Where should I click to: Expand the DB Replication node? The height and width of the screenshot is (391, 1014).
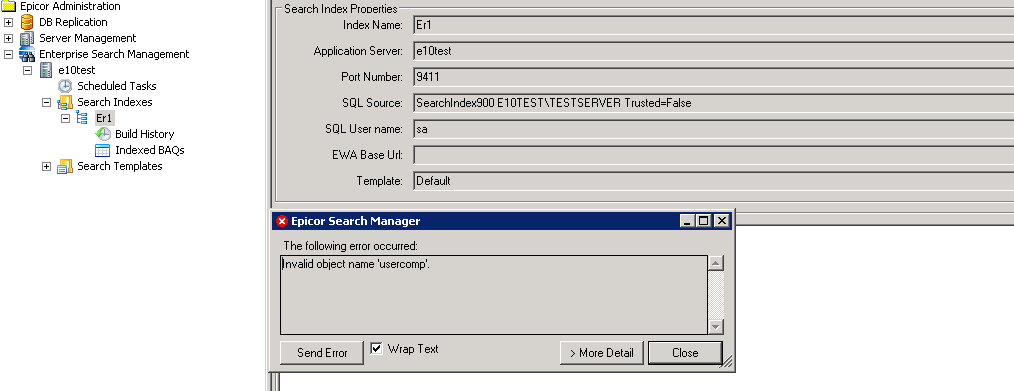pos(8,22)
